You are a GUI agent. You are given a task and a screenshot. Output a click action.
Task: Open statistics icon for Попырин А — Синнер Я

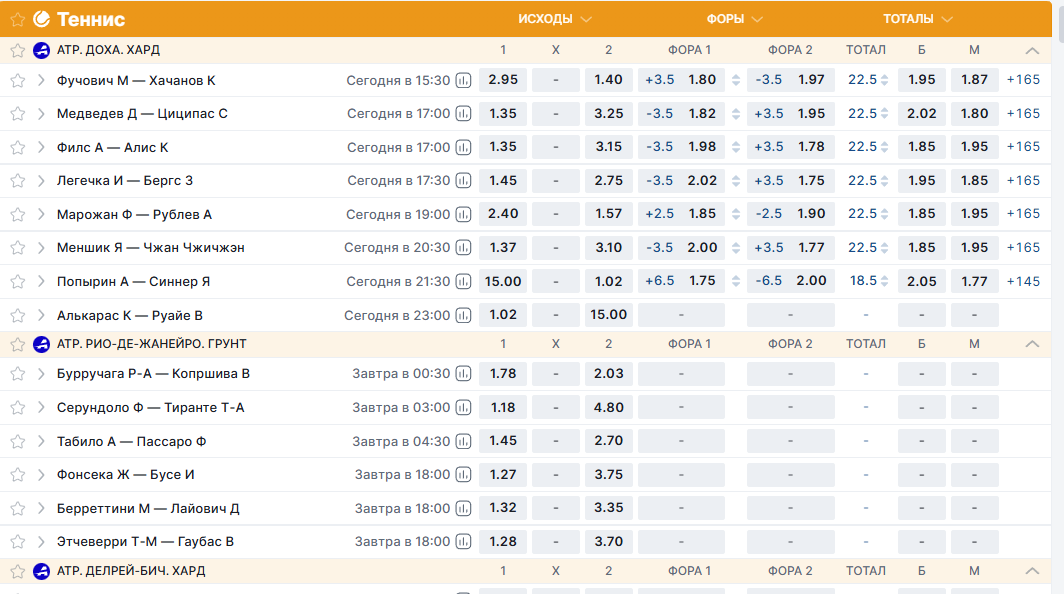tap(463, 282)
